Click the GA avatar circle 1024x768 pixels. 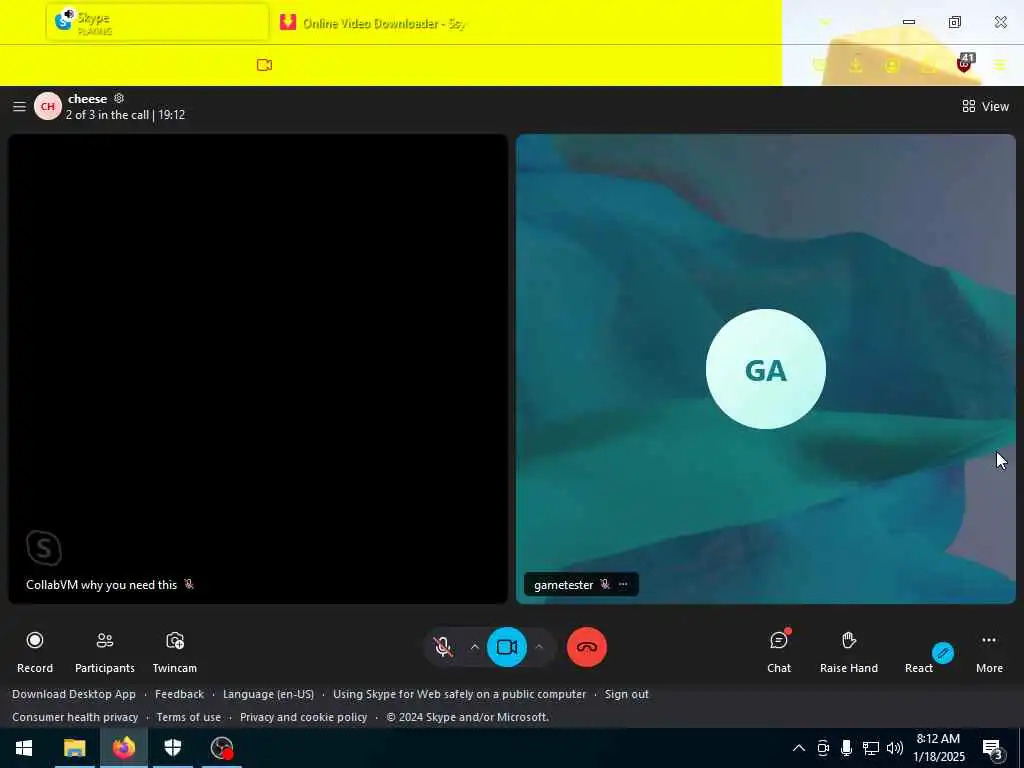click(x=765, y=369)
